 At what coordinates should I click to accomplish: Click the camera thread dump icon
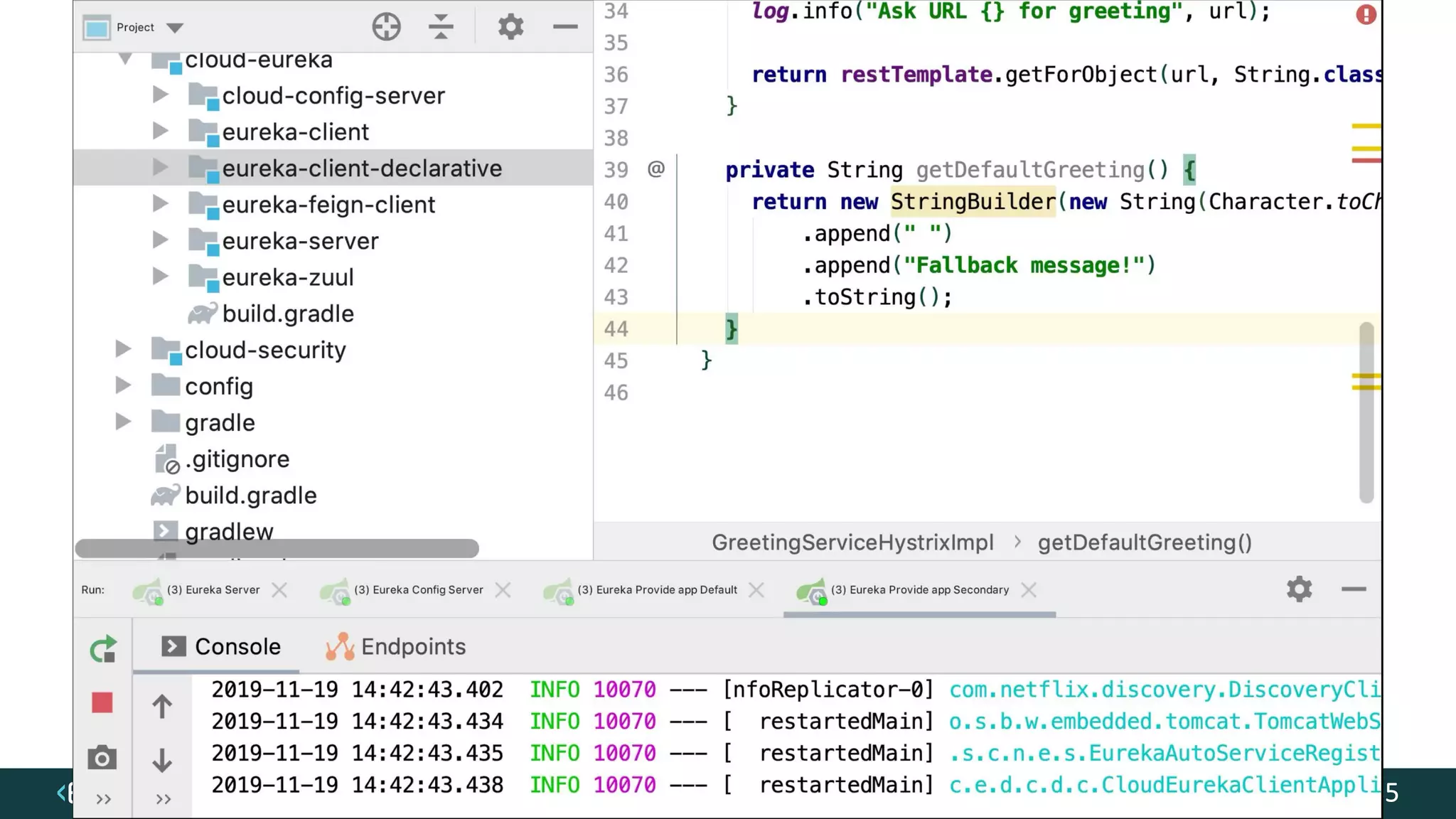pos(102,758)
